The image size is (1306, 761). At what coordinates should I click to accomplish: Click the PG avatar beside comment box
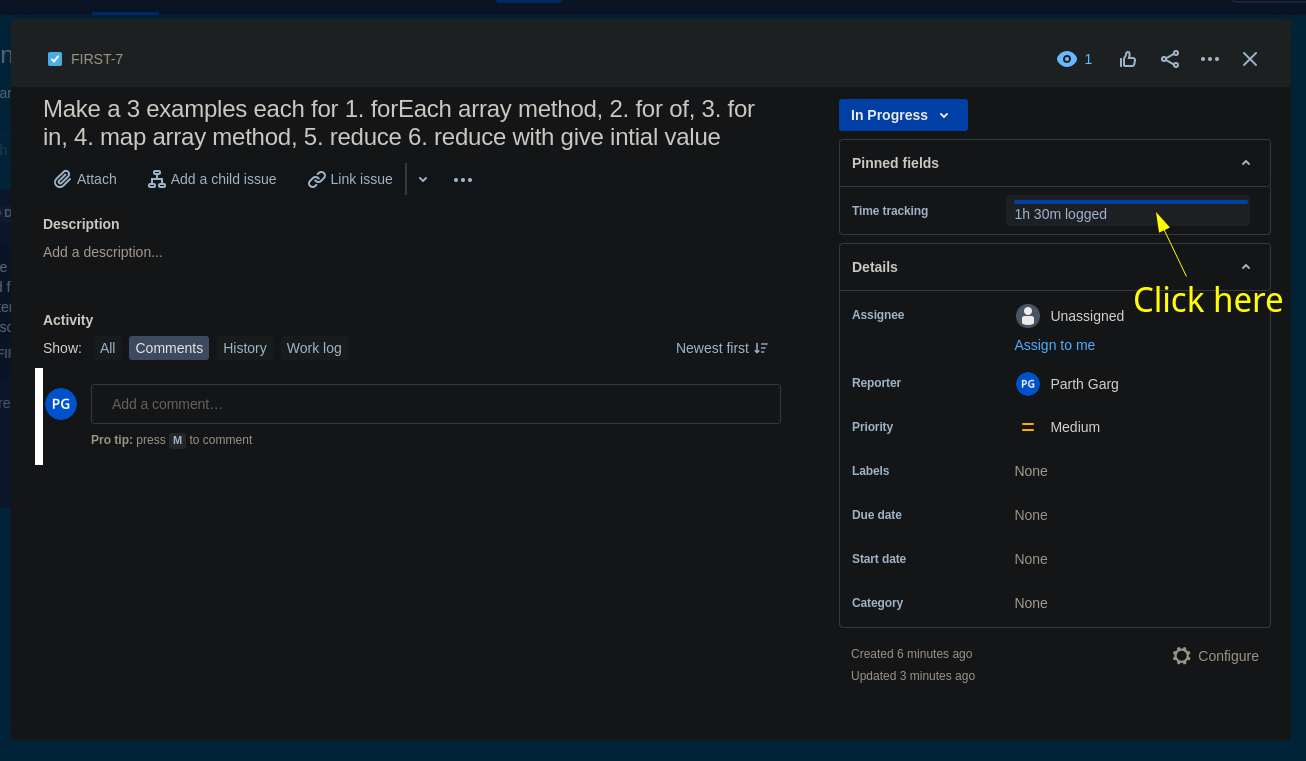click(61, 404)
